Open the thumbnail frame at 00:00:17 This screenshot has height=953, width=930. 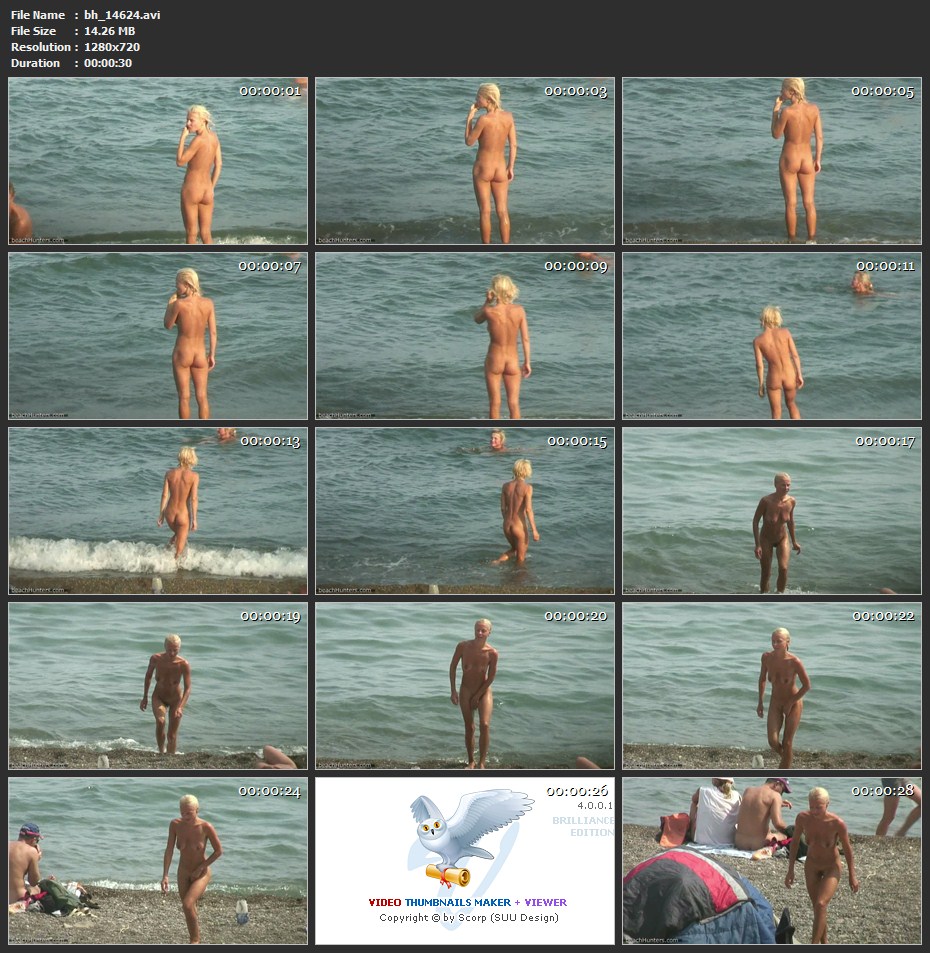[x=771, y=511]
